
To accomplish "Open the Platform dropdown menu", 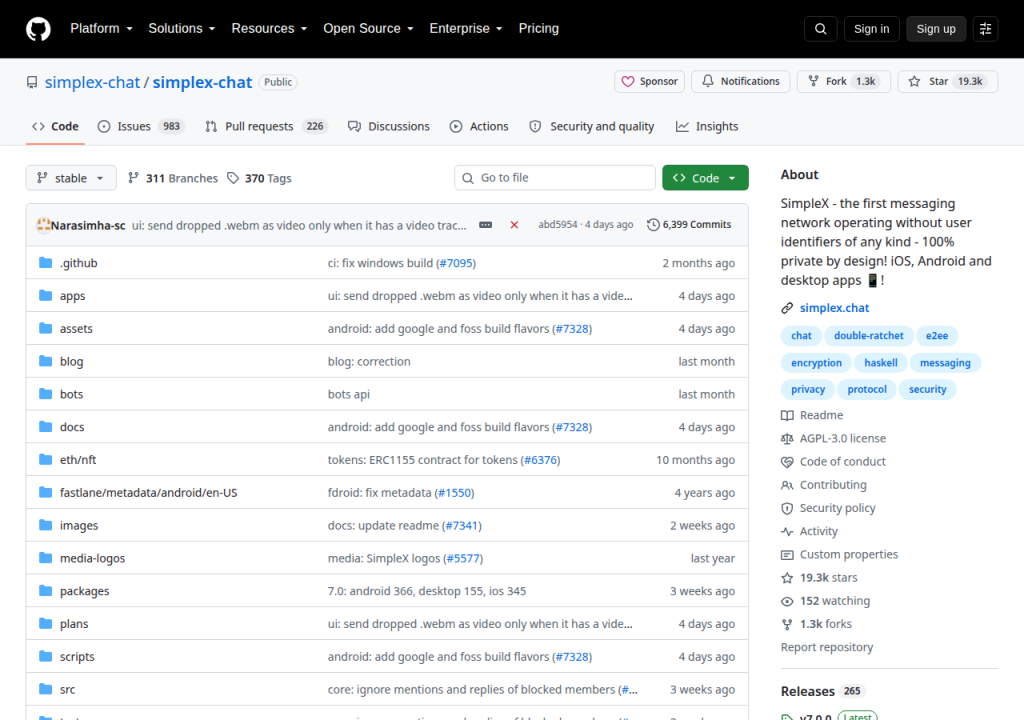I will click(101, 29).
